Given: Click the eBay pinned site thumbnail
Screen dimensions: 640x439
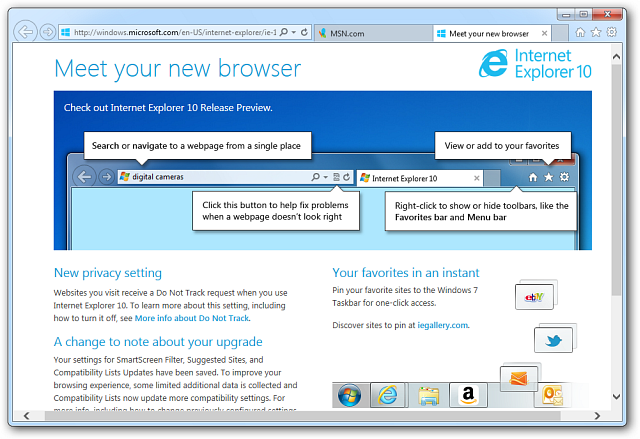Looking at the screenshot, I should [535, 297].
